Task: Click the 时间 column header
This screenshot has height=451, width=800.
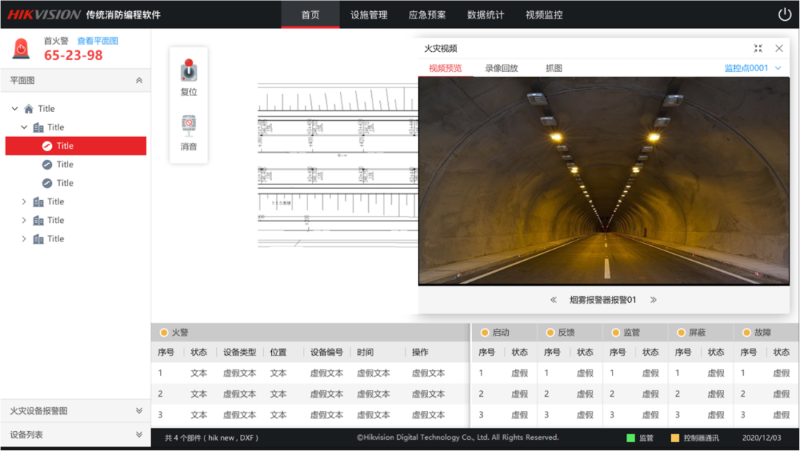Action: coord(365,352)
